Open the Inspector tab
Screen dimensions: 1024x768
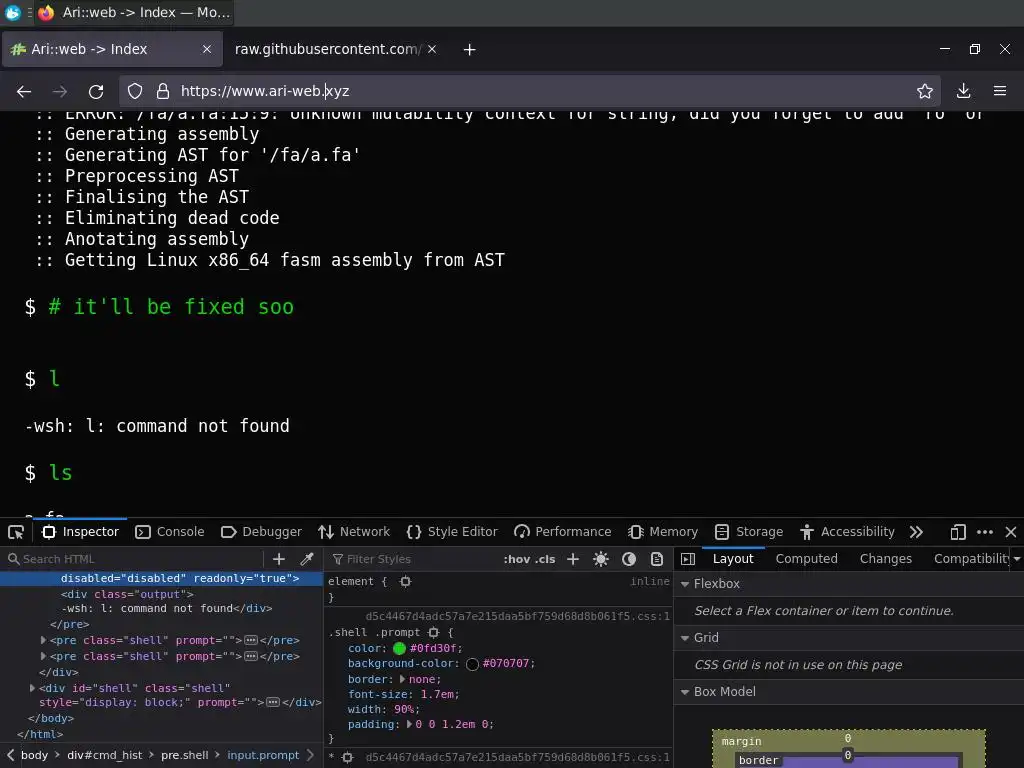[80, 532]
